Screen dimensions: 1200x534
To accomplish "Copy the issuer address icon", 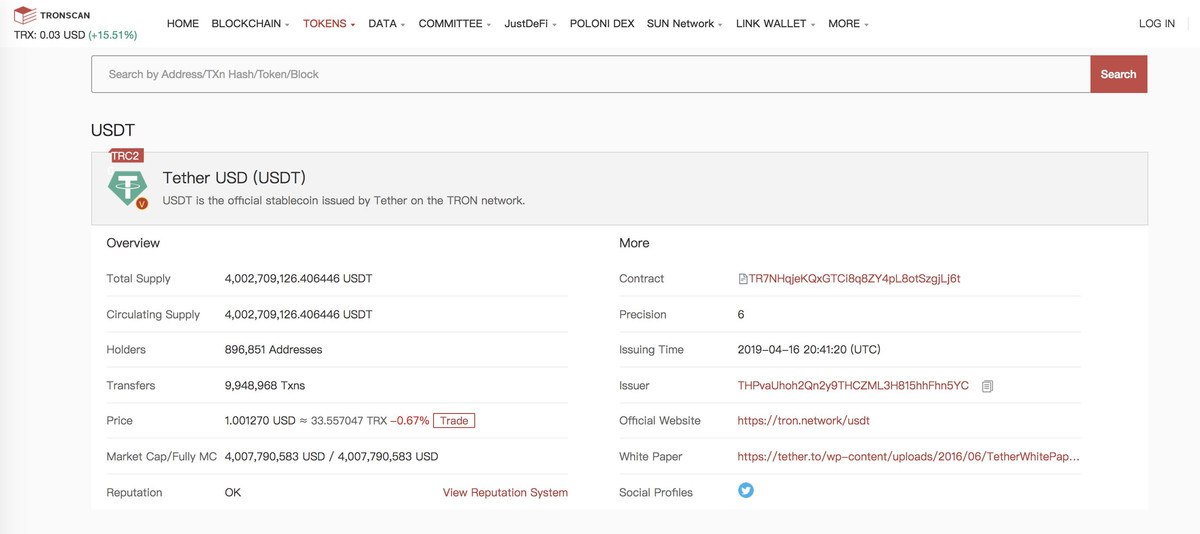I will click(987, 386).
